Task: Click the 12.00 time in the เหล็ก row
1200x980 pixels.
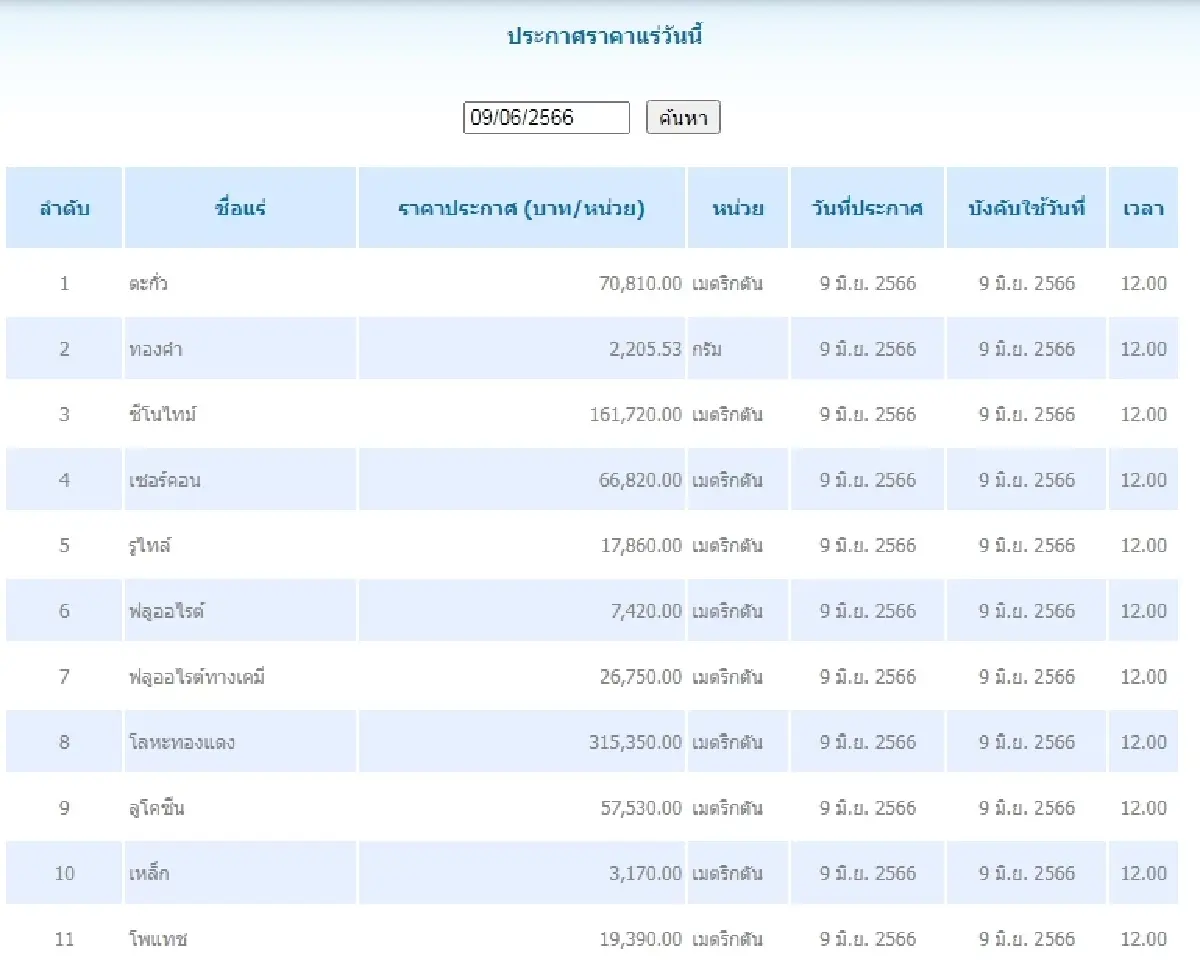Action: 1143,873
